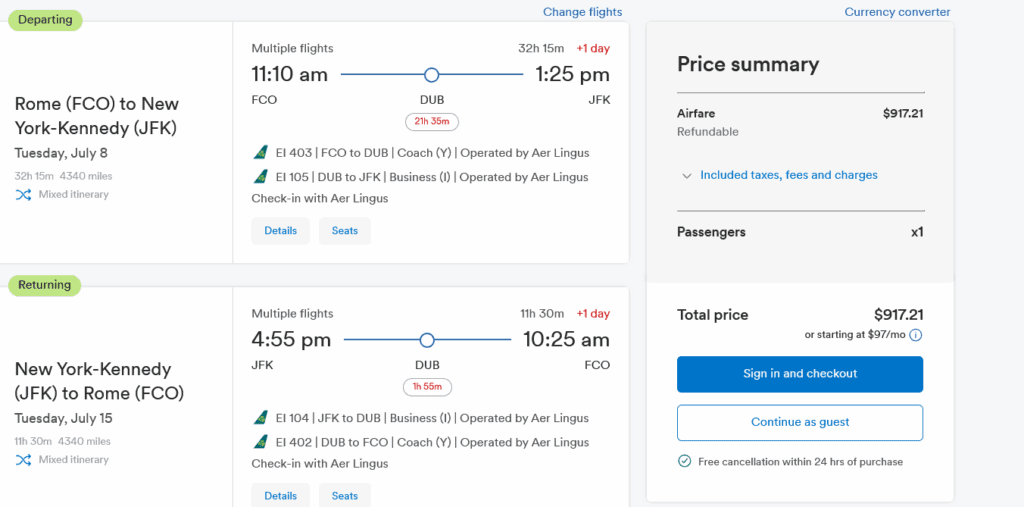
Task: Select Continue as guest
Action: point(800,422)
